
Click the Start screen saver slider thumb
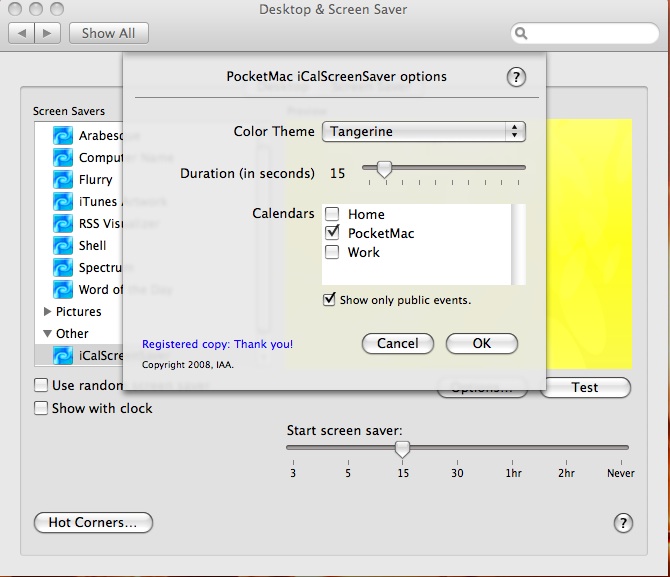pyautogui.click(x=402, y=449)
